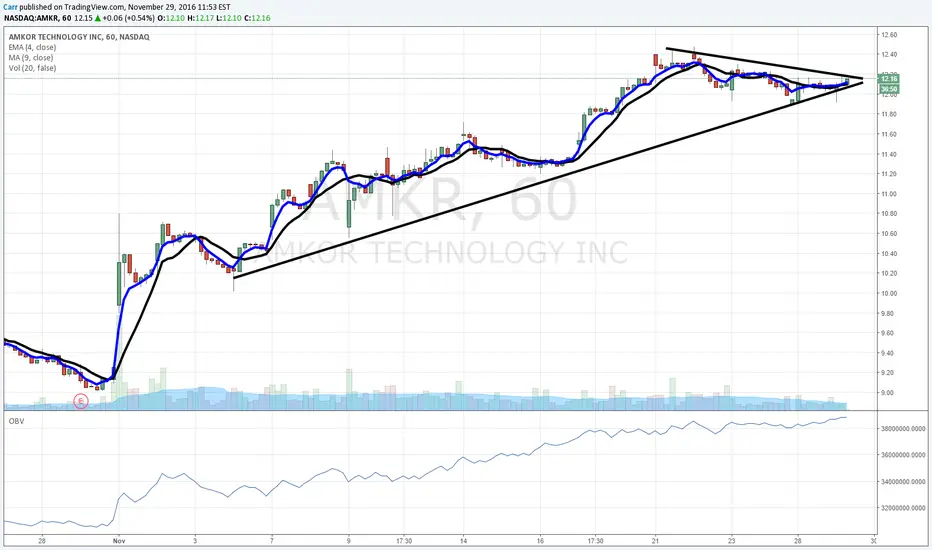The height and width of the screenshot is (550, 932).
Task: Click the 10.60 price axis label
Action: 889,234
